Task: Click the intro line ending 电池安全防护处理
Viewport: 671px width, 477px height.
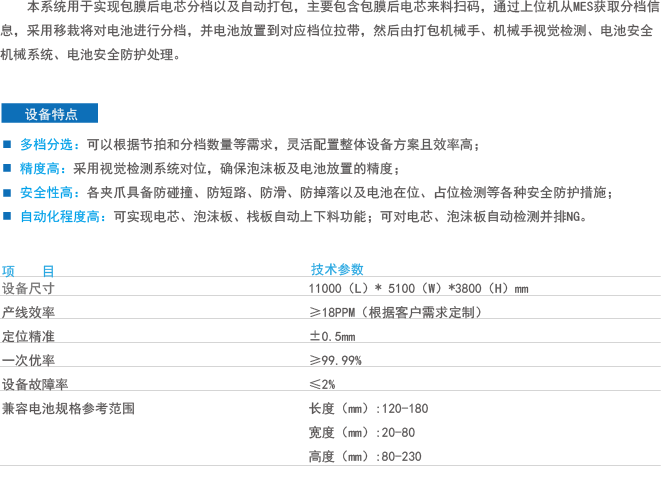Action: pyautogui.click(x=91, y=54)
